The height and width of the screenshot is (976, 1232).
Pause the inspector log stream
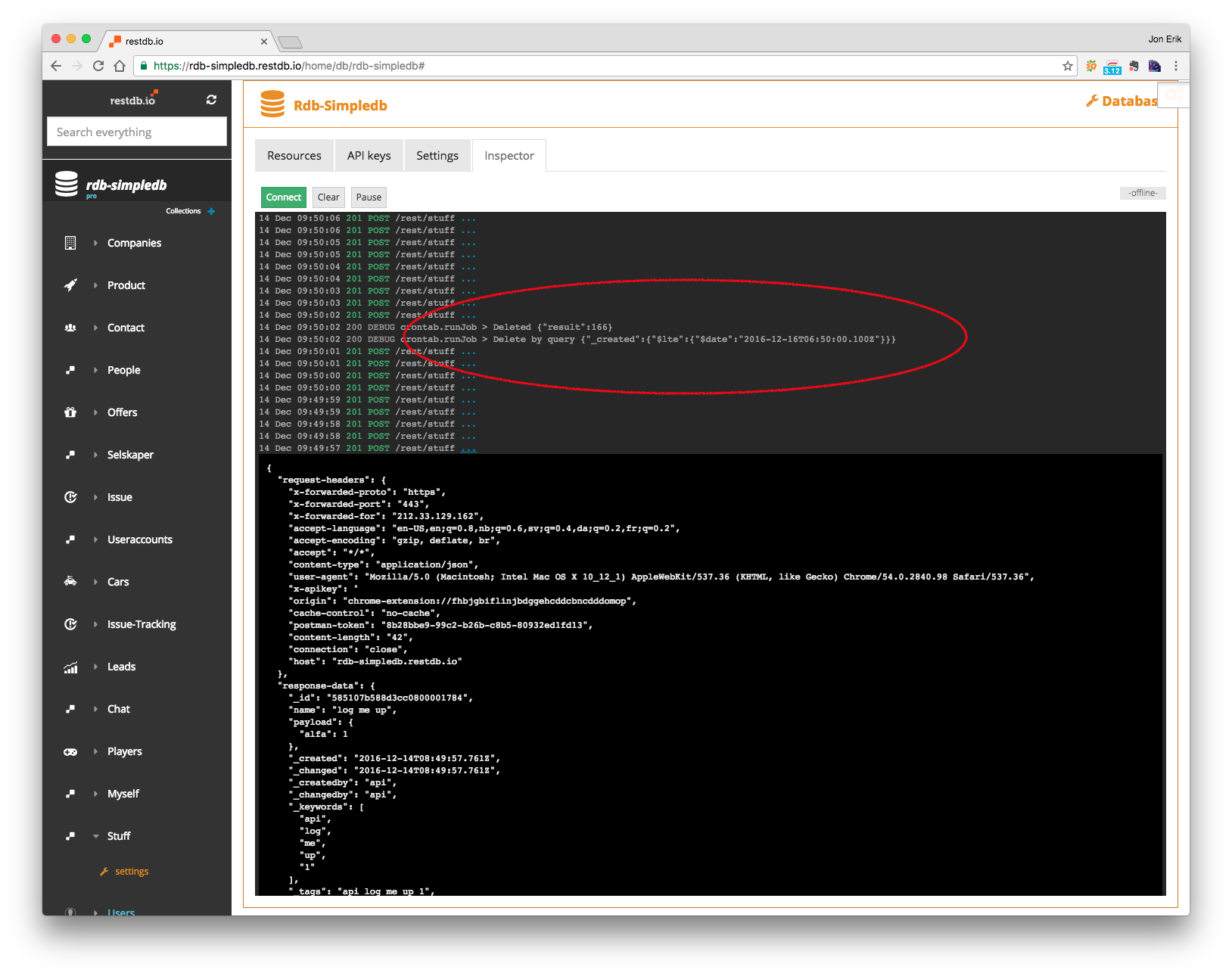369,197
